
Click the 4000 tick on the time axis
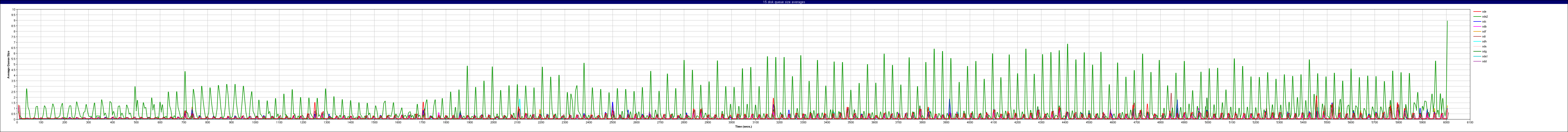[970, 122]
